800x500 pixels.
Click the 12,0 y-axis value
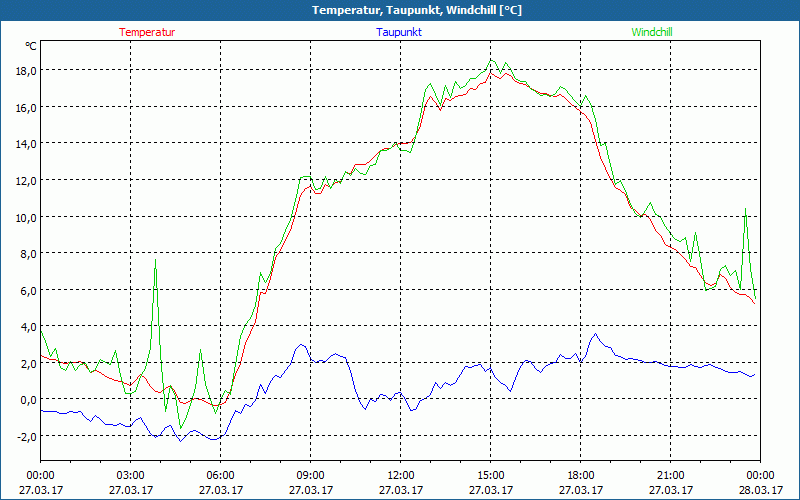tap(26, 181)
